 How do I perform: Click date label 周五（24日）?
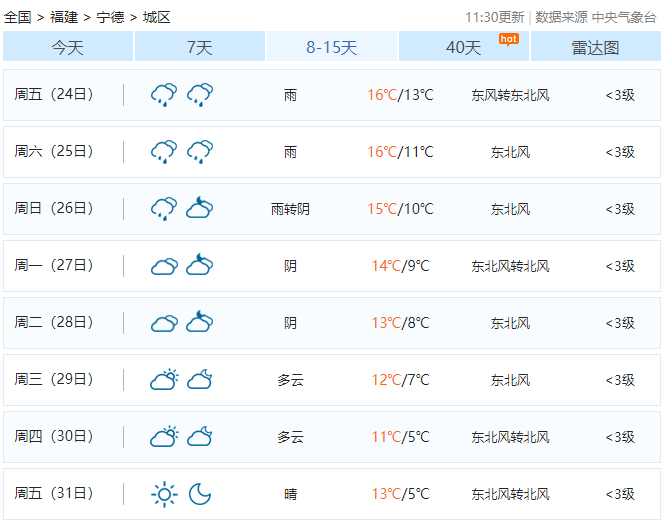(54, 94)
